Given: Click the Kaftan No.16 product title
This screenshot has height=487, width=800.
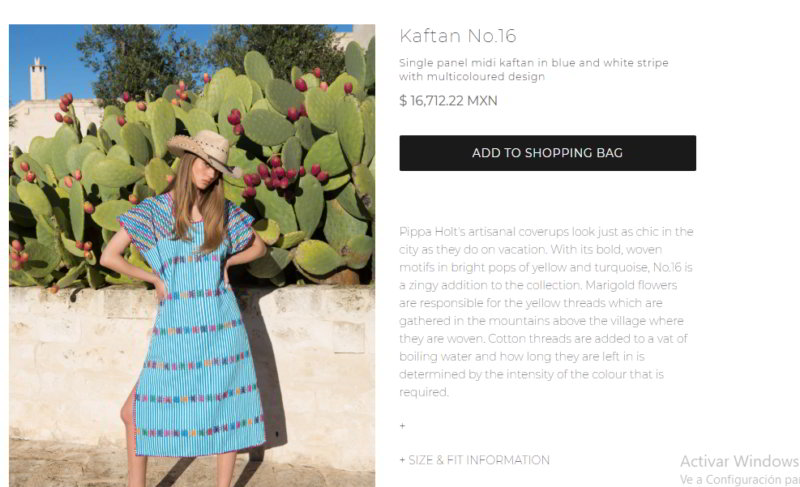Looking at the screenshot, I should pos(458,36).
